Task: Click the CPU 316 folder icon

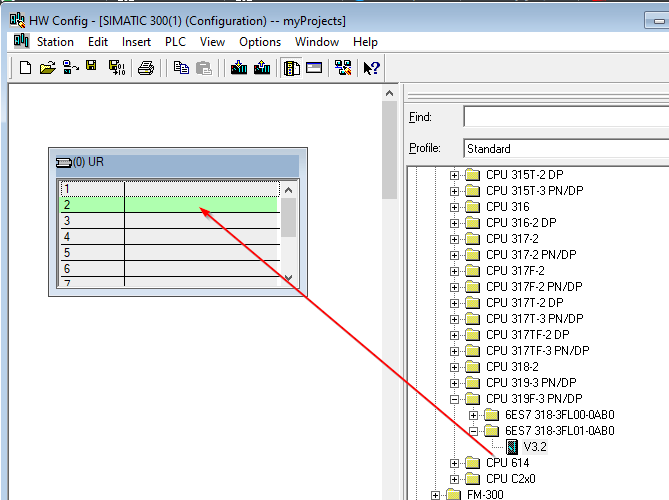Action: point(472,207)
